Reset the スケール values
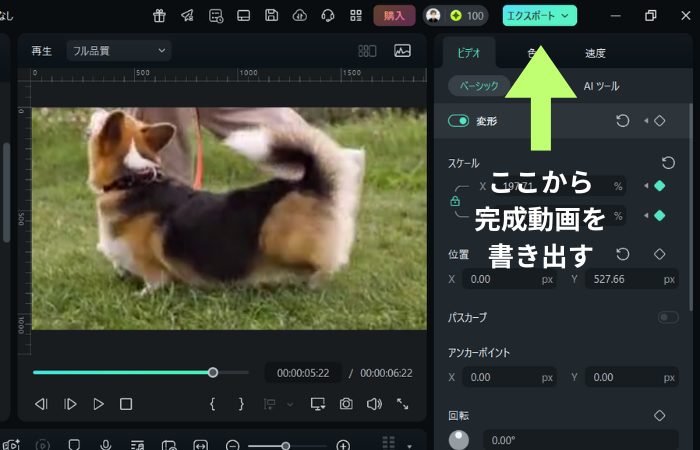Viewport: 700px width, 450px height. coord(668,162)
